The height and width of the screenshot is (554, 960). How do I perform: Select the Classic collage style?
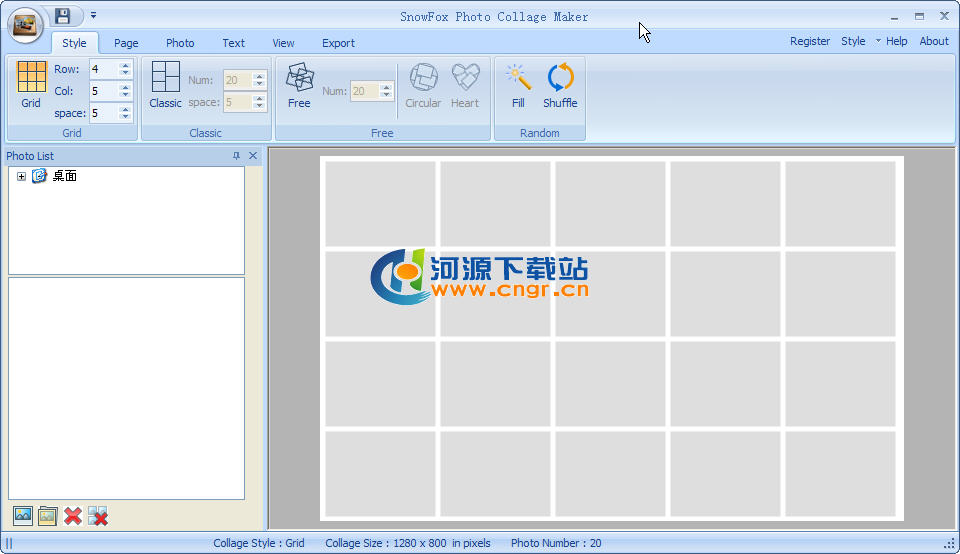[x=165, y=85]
